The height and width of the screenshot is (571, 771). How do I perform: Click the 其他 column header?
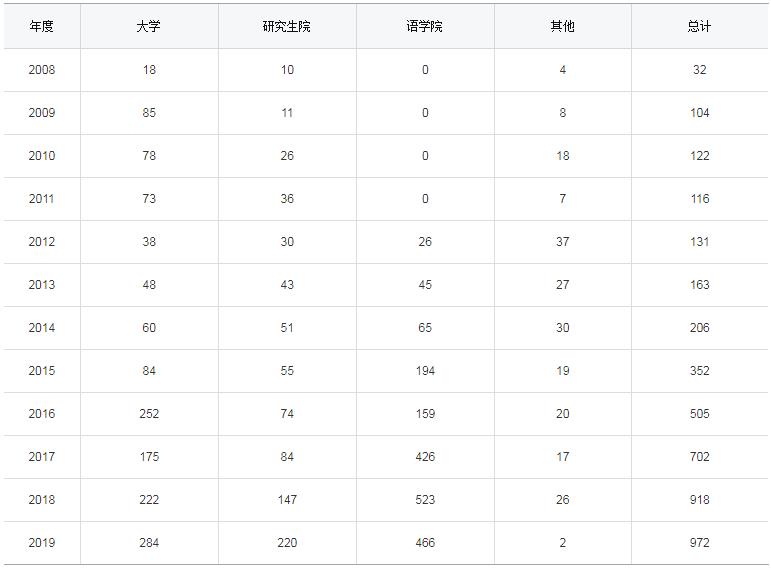point(563,26)
